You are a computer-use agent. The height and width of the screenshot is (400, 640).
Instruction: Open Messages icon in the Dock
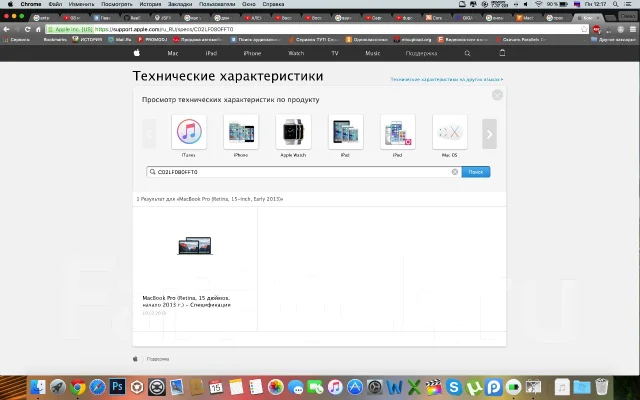(x=296, y=387)
